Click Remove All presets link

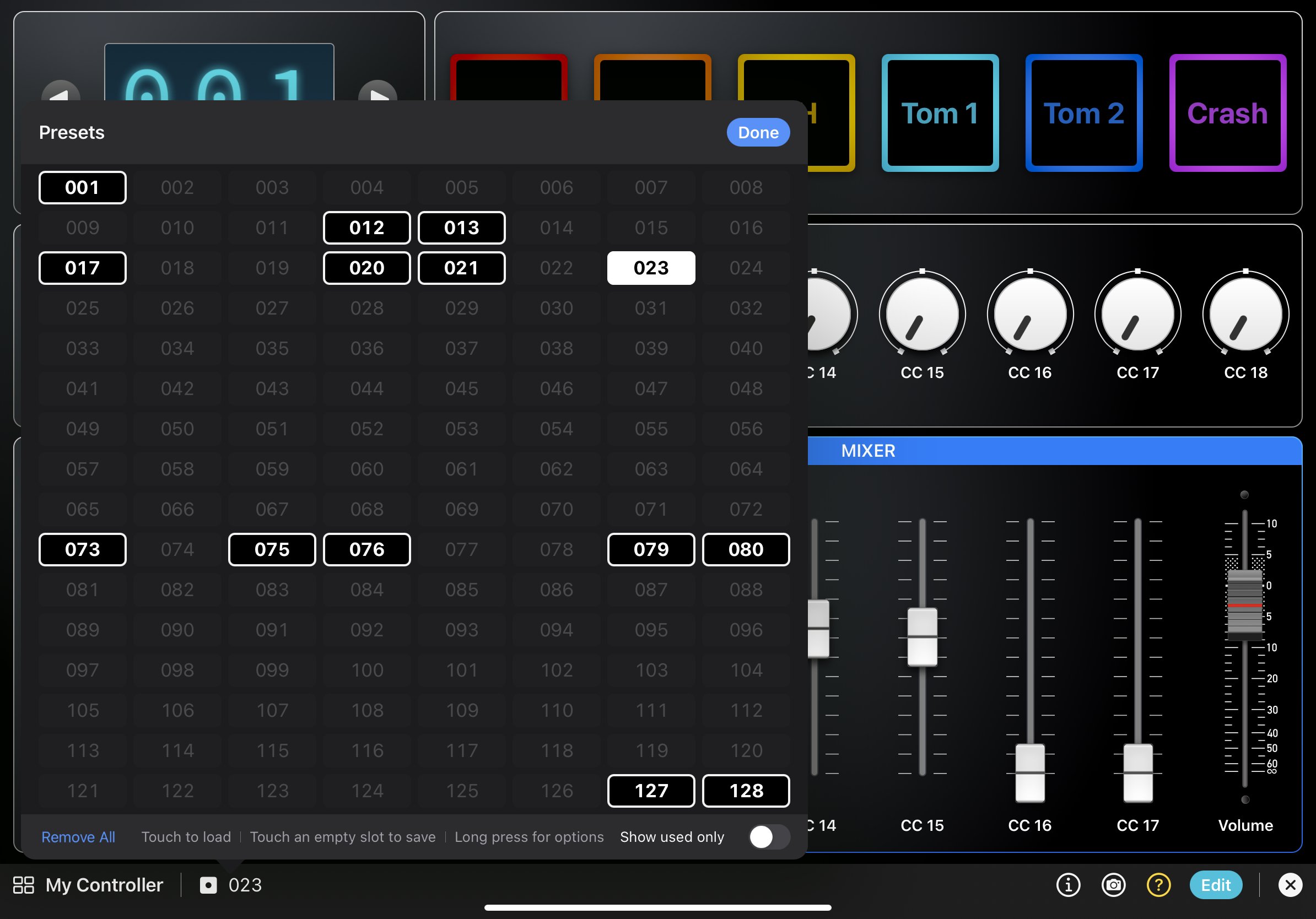pos(78,837)
